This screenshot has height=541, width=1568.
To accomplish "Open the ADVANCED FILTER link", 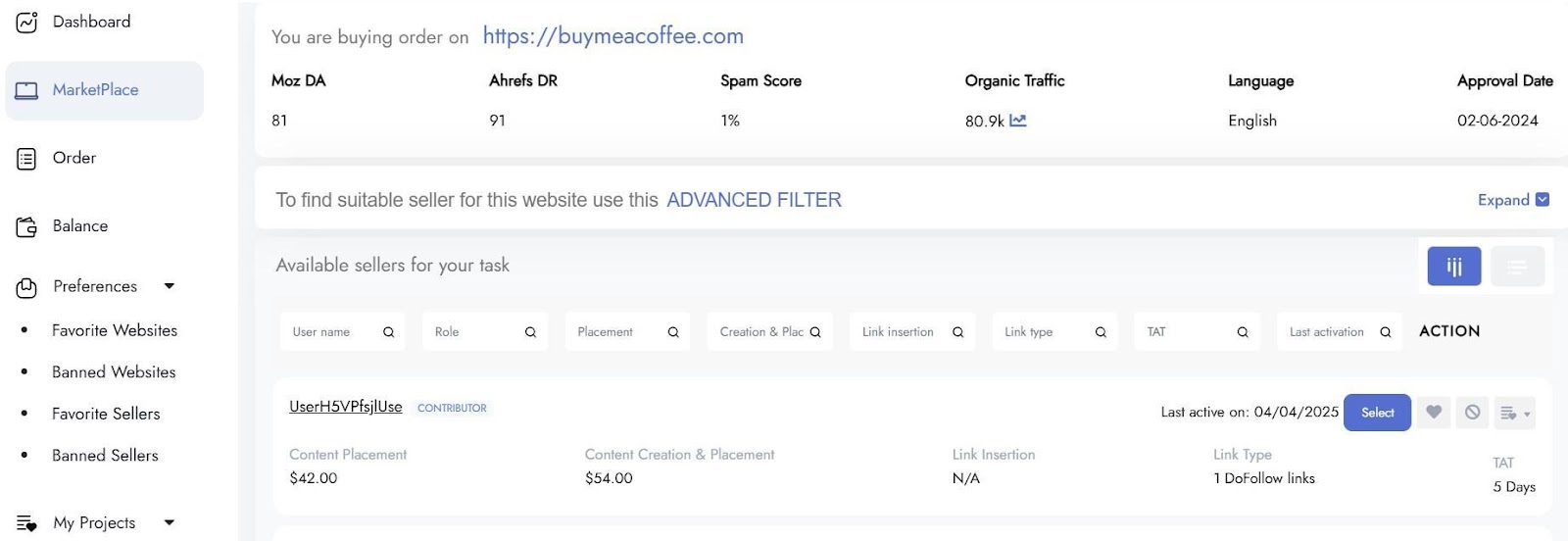I will pyautogui.click(x=754, y=200).
